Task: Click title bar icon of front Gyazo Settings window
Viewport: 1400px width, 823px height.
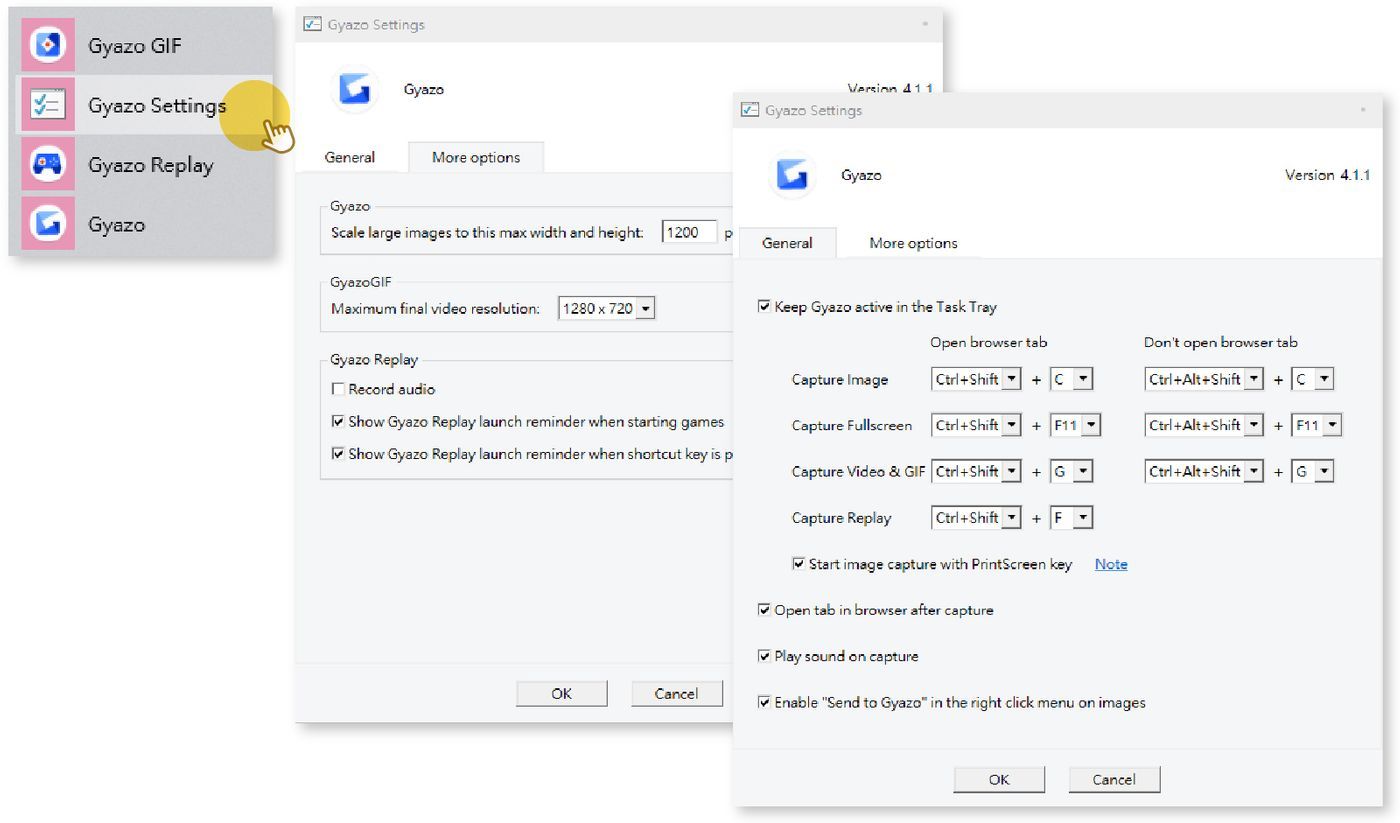Action: pos(750,110)
